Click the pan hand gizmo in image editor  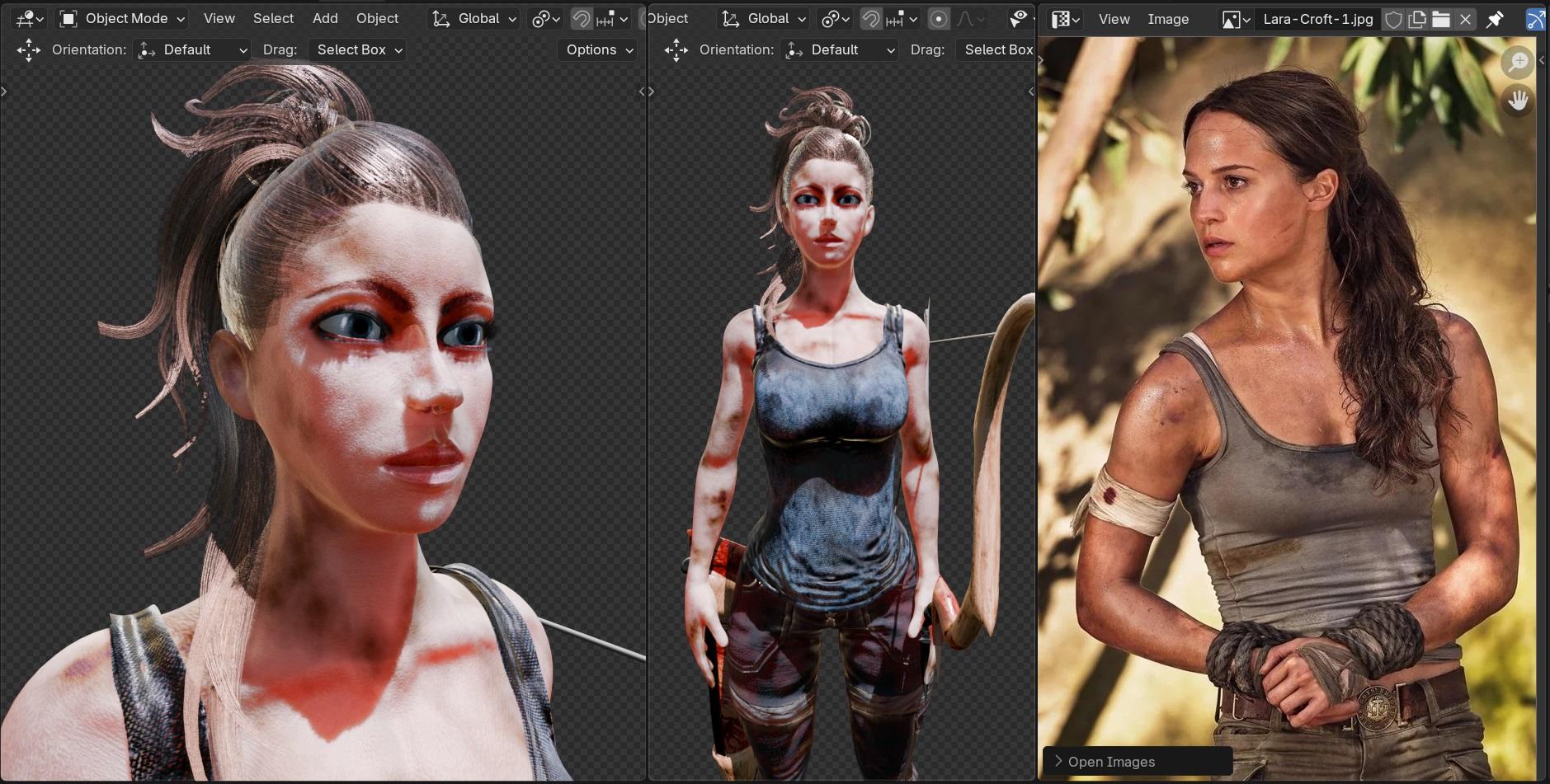[x=1518, y=101]
